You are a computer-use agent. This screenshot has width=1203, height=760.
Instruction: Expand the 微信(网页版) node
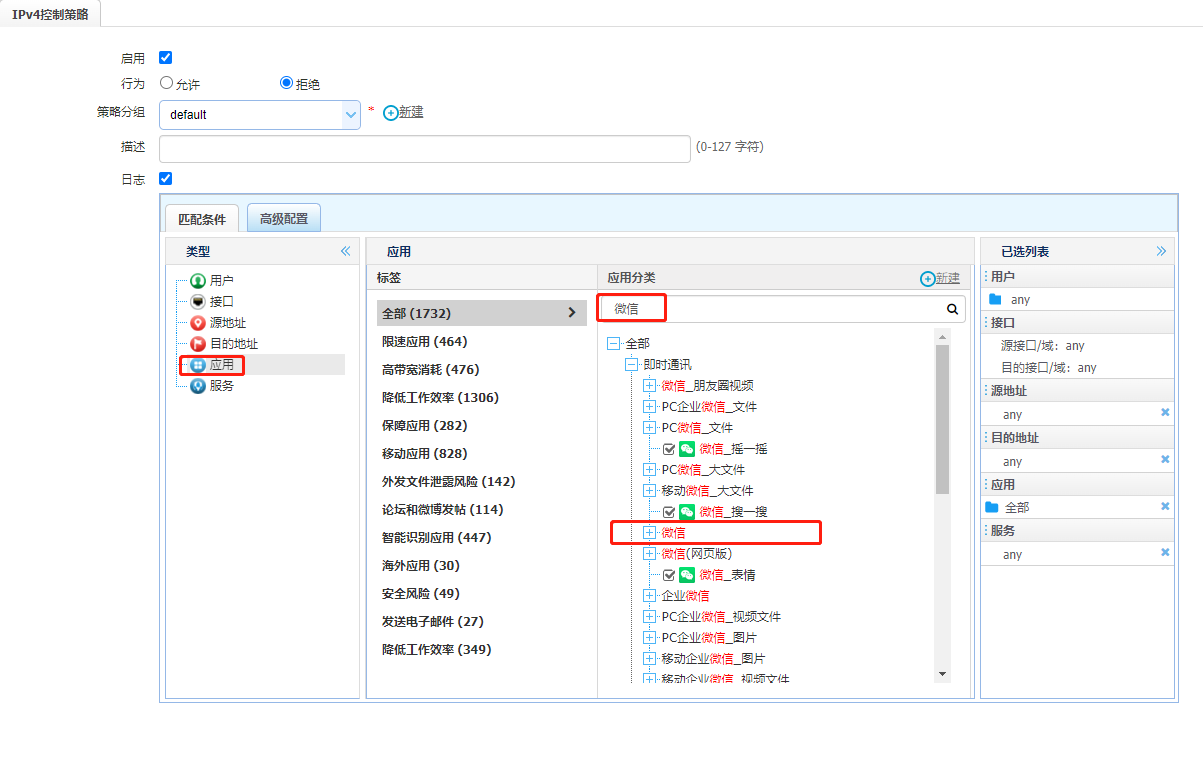(649, 554)
